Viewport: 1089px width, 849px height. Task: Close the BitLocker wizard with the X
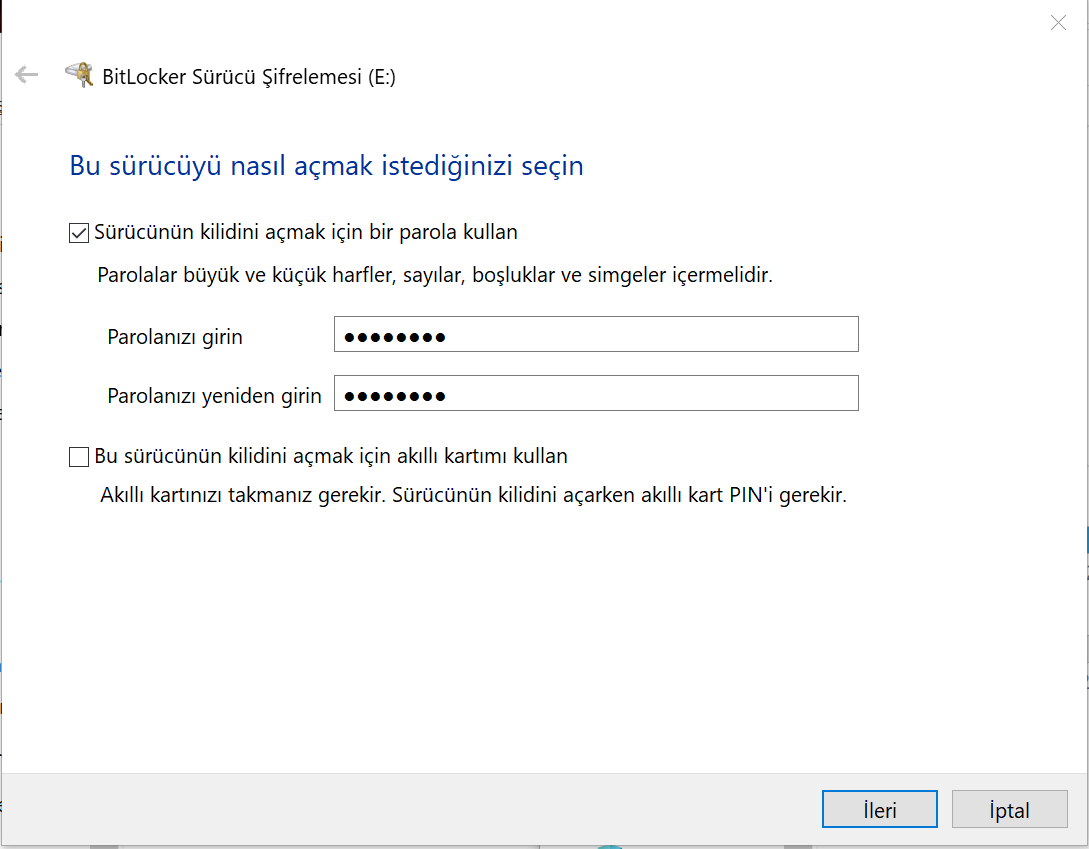click(x=1058, y=23)
